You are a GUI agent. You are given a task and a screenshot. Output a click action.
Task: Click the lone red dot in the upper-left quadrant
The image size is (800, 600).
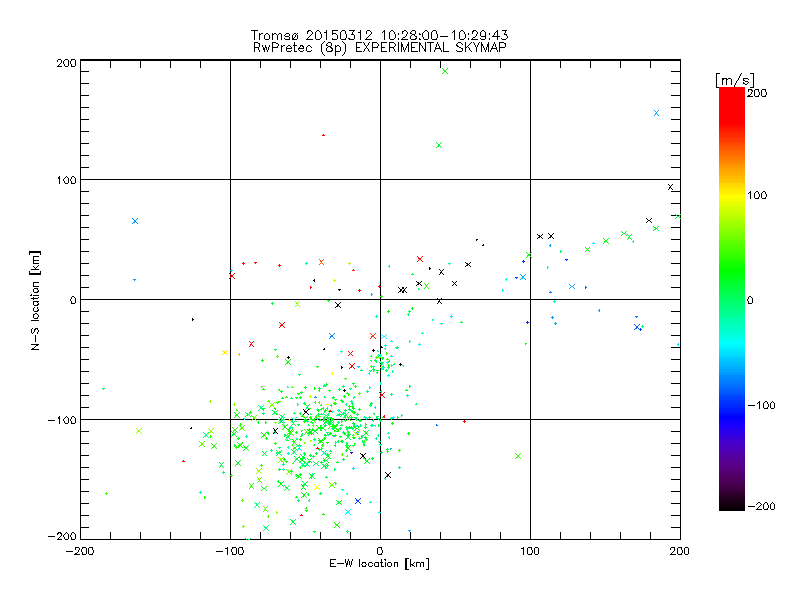tap(323, 135)
